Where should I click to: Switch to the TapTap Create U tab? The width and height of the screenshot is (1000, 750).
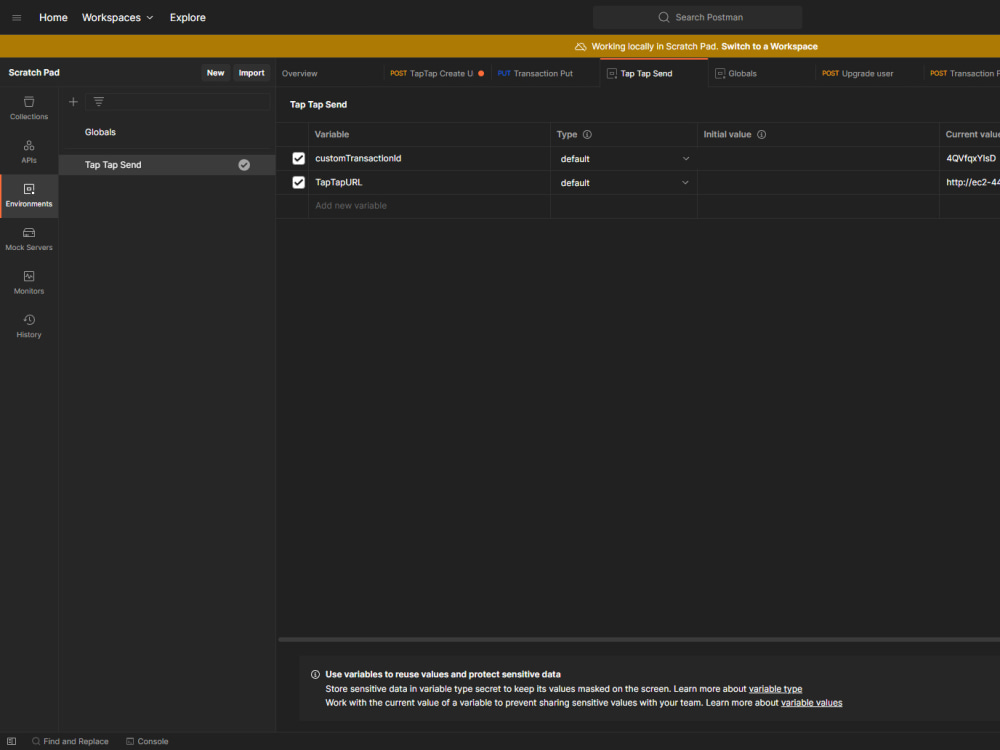437,73
